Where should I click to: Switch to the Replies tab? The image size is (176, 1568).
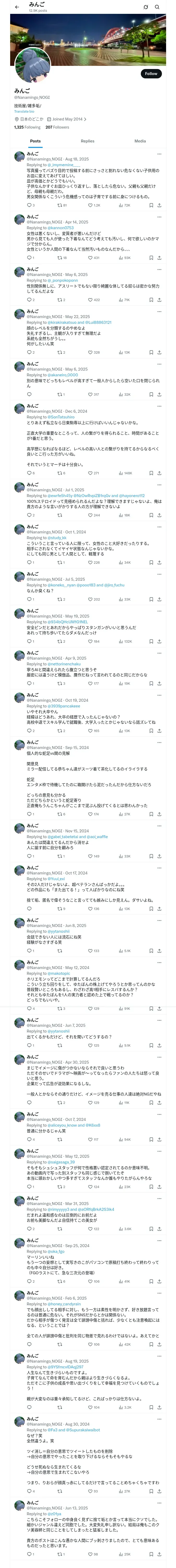pyautogui.click(x=87, y=141)
